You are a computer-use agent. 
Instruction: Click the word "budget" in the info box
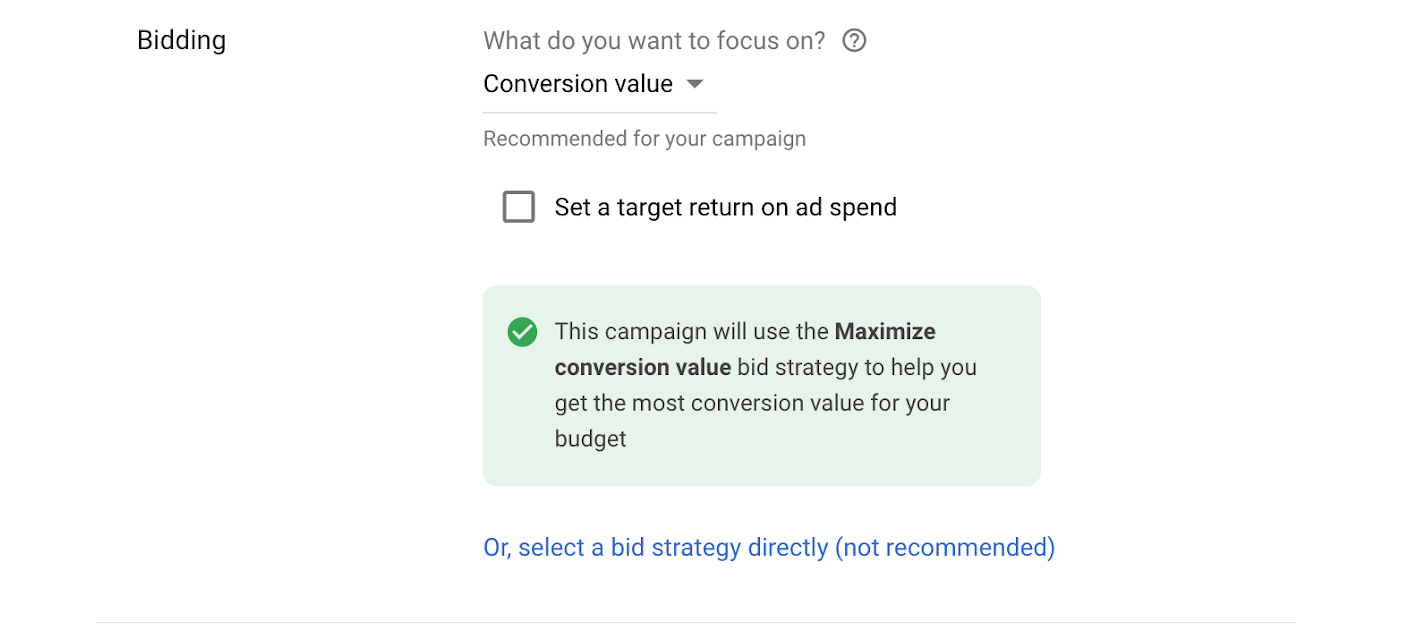tap(590, 439)
